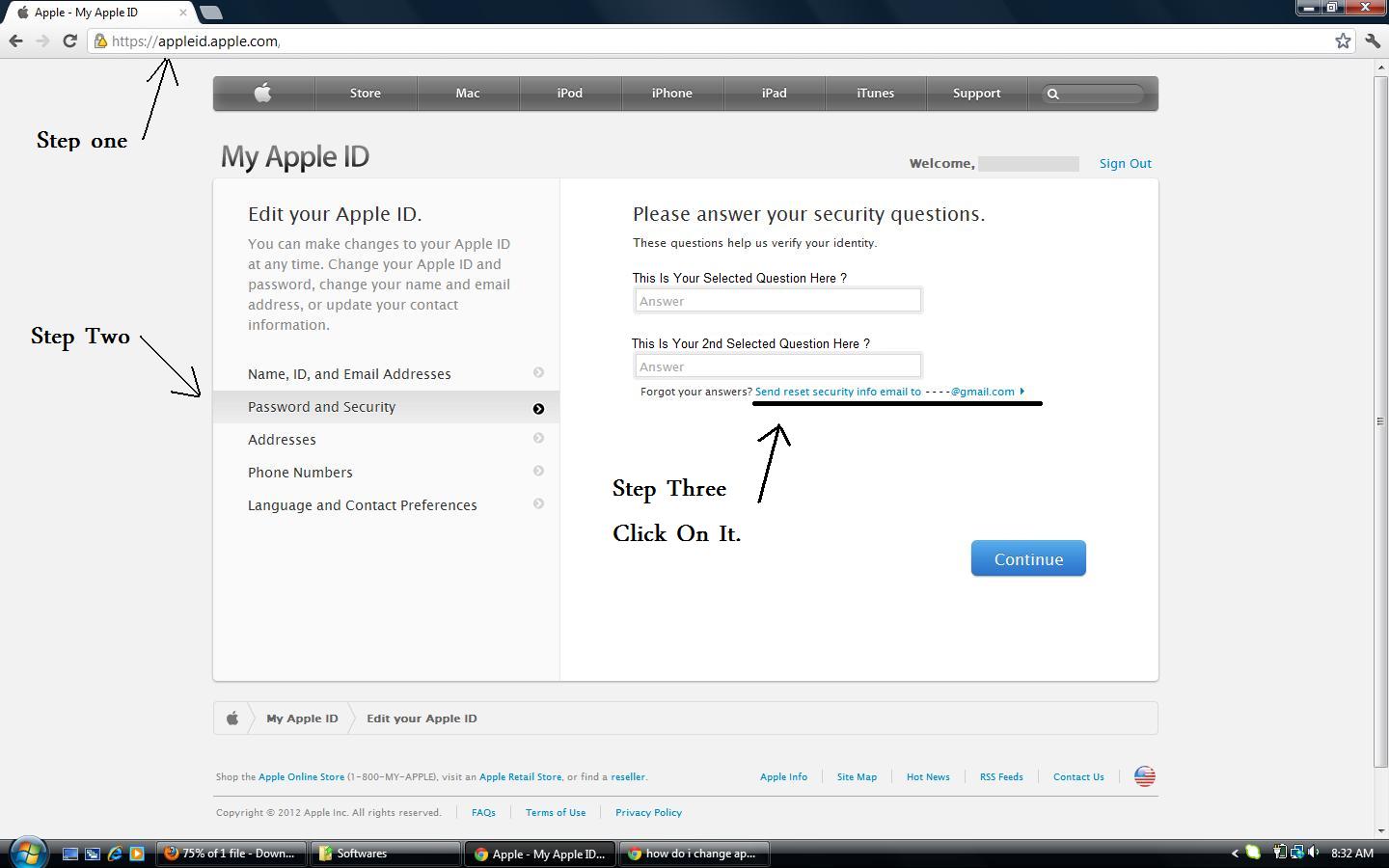1389x868 pixels.
Task: Open the Terms of Use link
Action: coord(556,812)
